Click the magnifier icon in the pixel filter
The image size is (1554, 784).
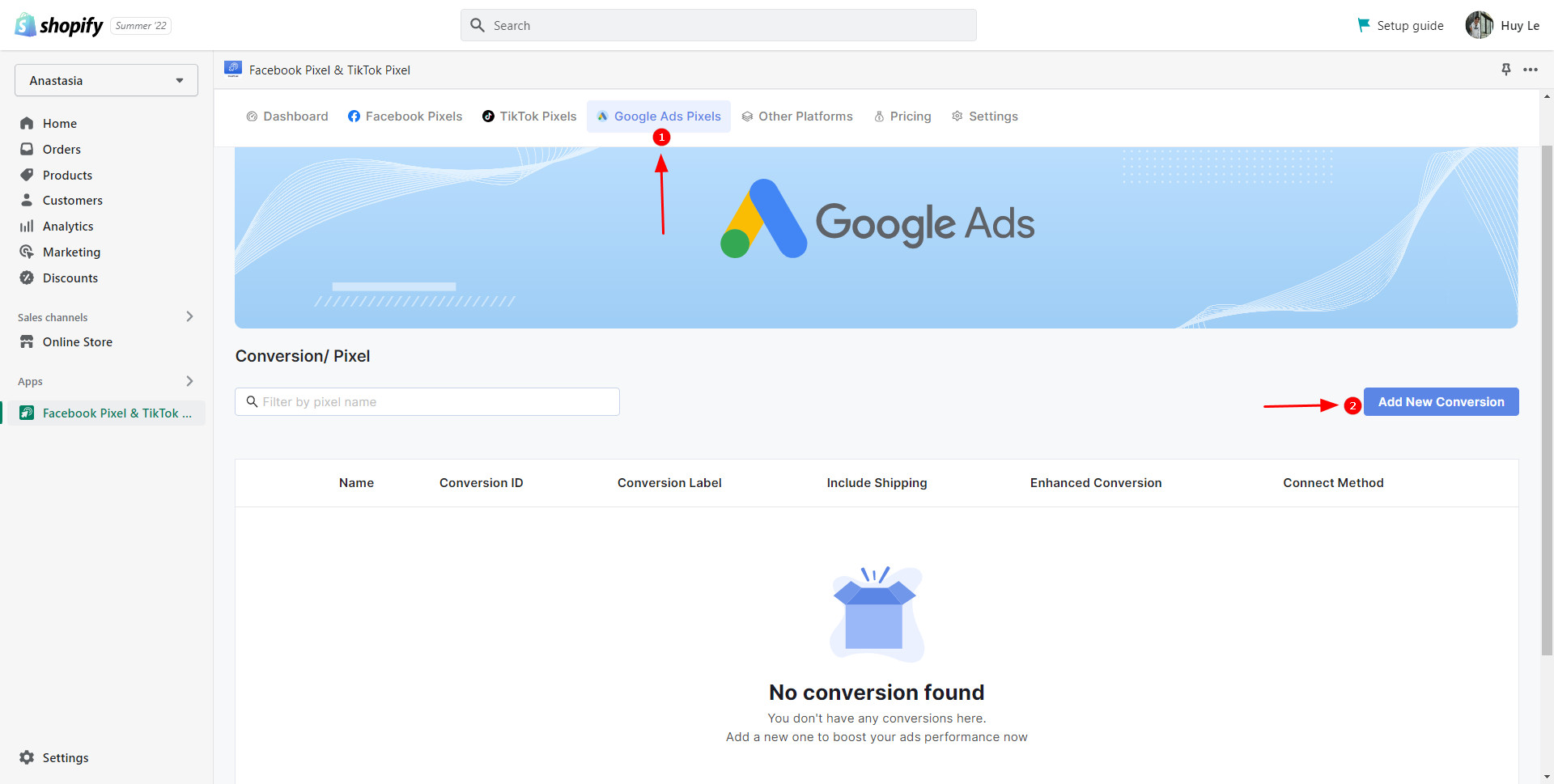pos(252,401)
